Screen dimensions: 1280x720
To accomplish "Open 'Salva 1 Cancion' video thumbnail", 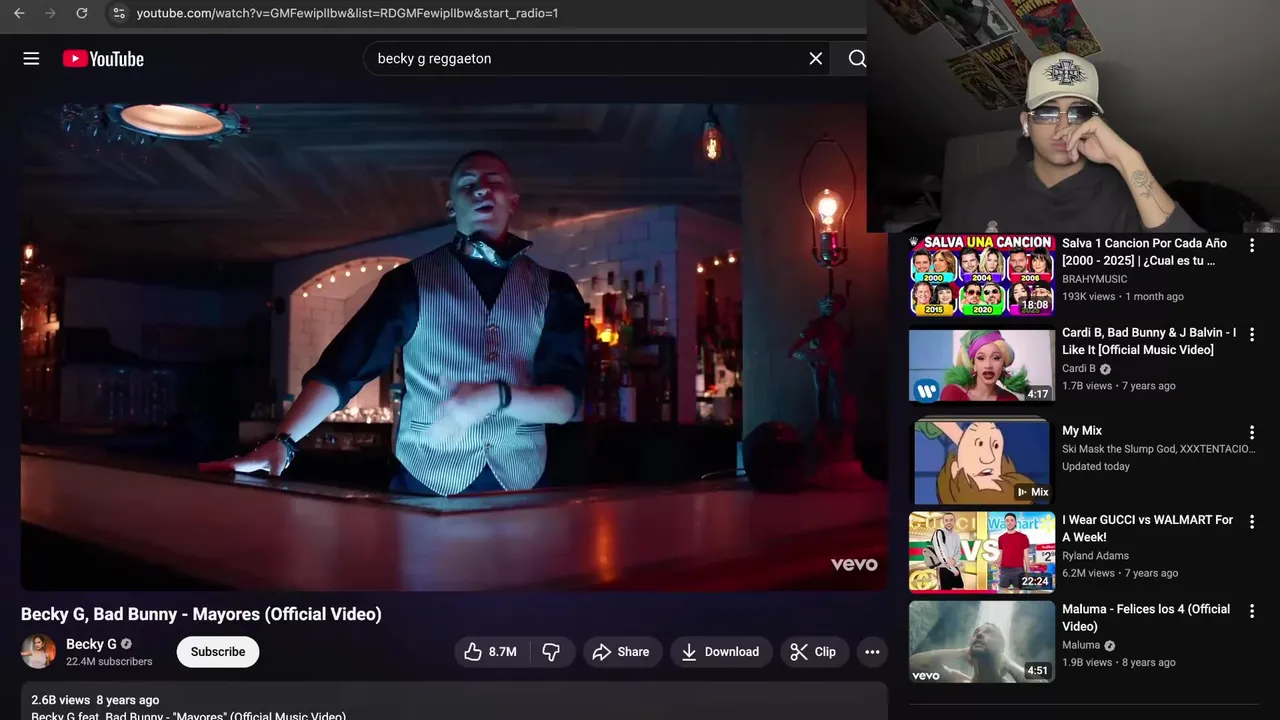I will pyautogui.click(x=982, y=275).
